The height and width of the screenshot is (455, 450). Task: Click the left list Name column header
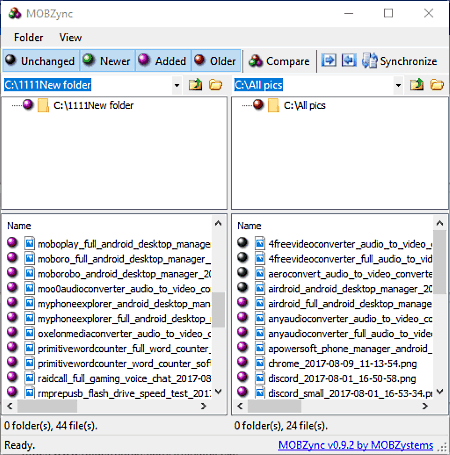(x=19, y=226)
